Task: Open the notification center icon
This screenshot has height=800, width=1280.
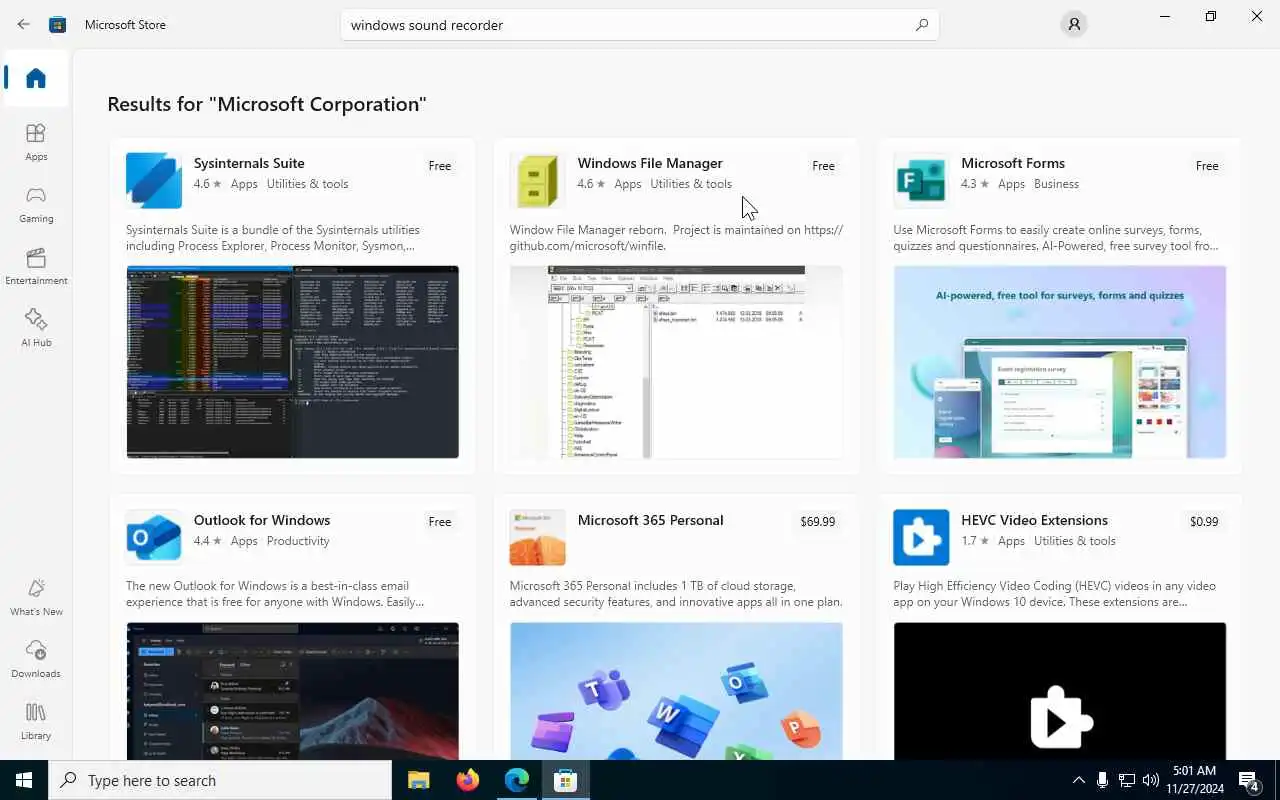Action: [1249, 780]
